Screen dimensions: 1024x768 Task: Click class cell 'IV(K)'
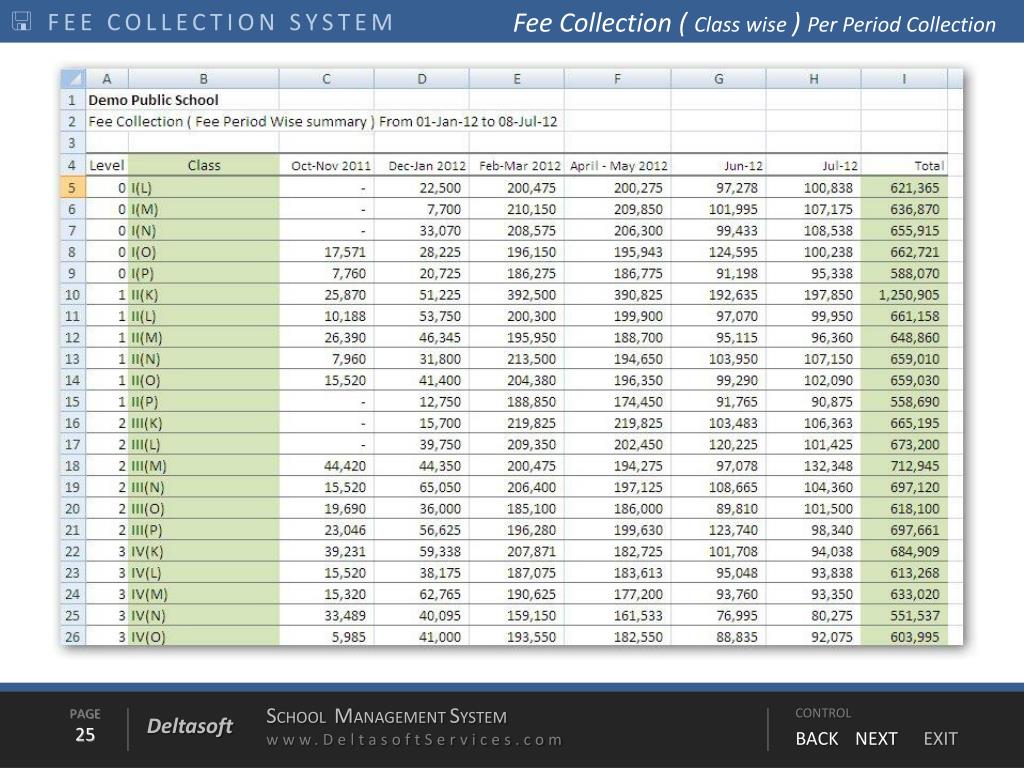[x=204, y=552]
